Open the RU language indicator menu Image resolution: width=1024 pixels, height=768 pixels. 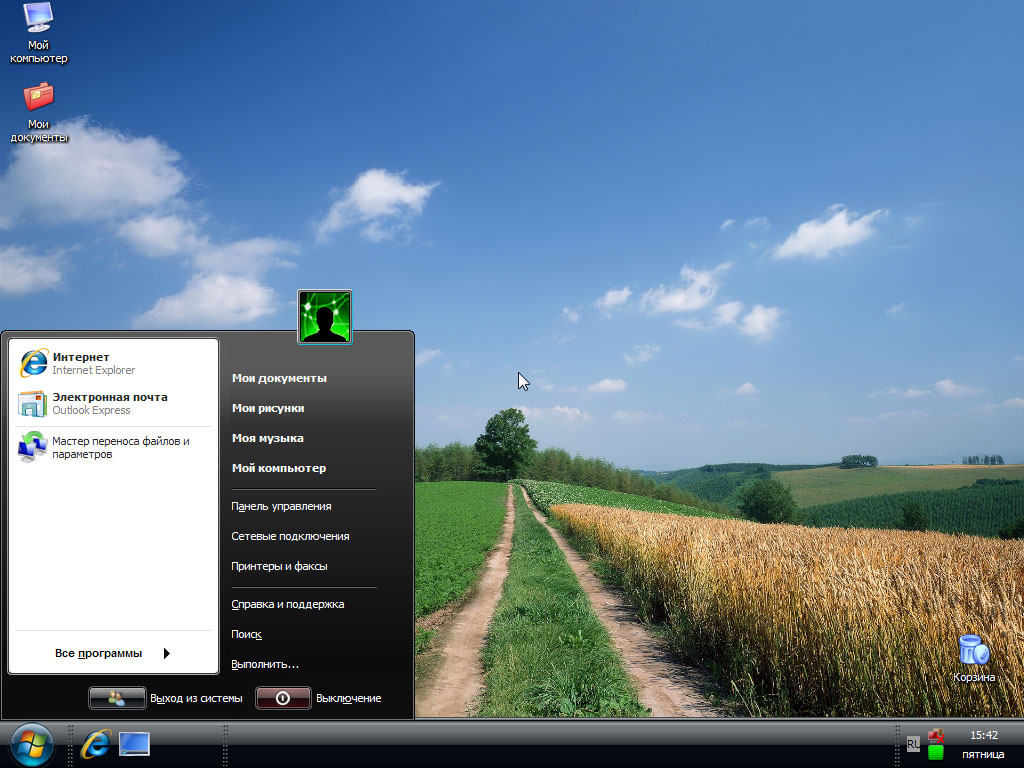click(913, 744)
